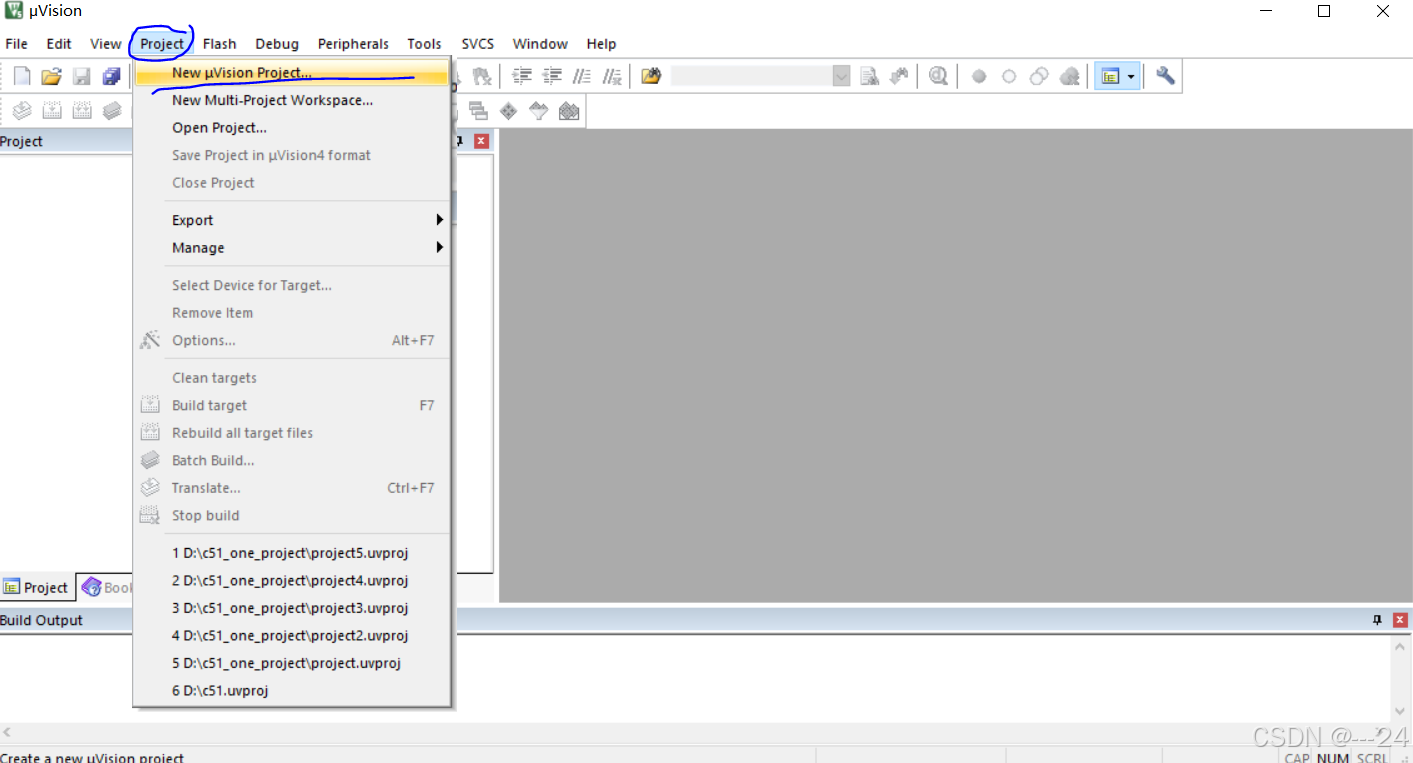Open recent project D:\c51.uvproj
The height and width of the screenshot is (763, 1413).
292,691
